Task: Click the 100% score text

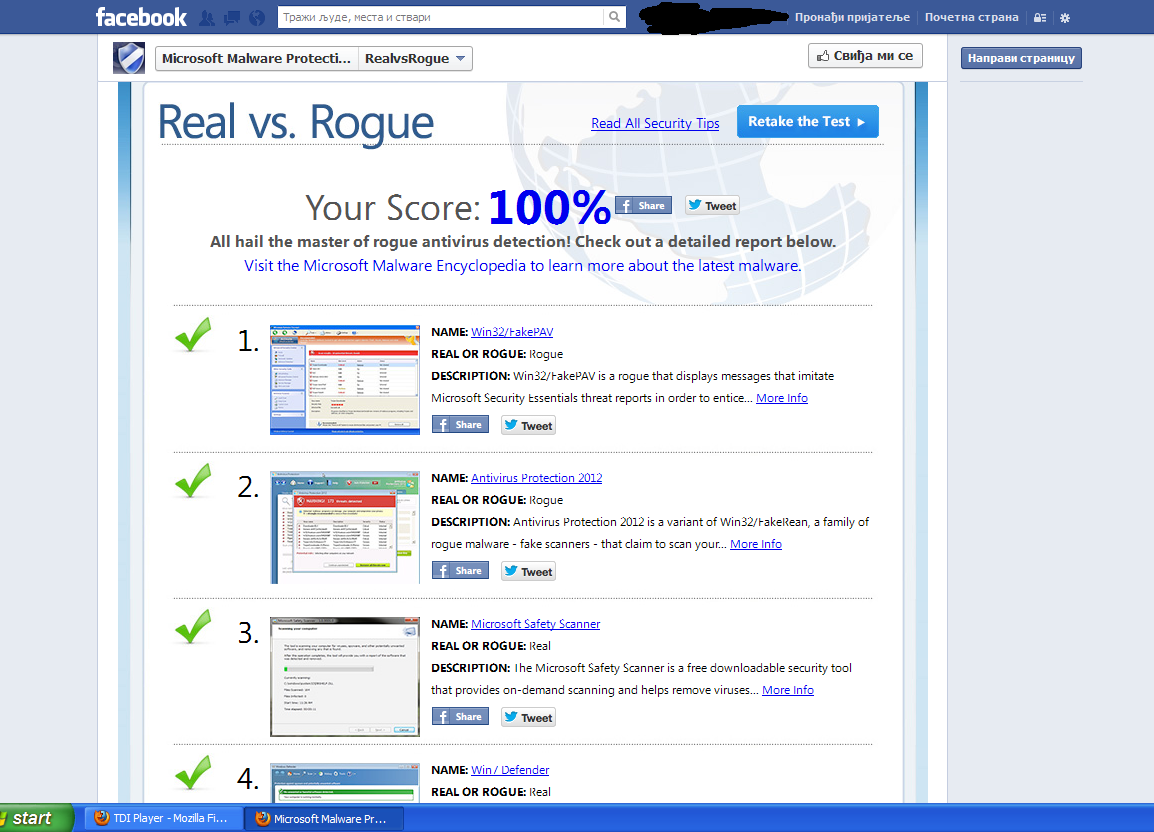Action: (549, 207)
